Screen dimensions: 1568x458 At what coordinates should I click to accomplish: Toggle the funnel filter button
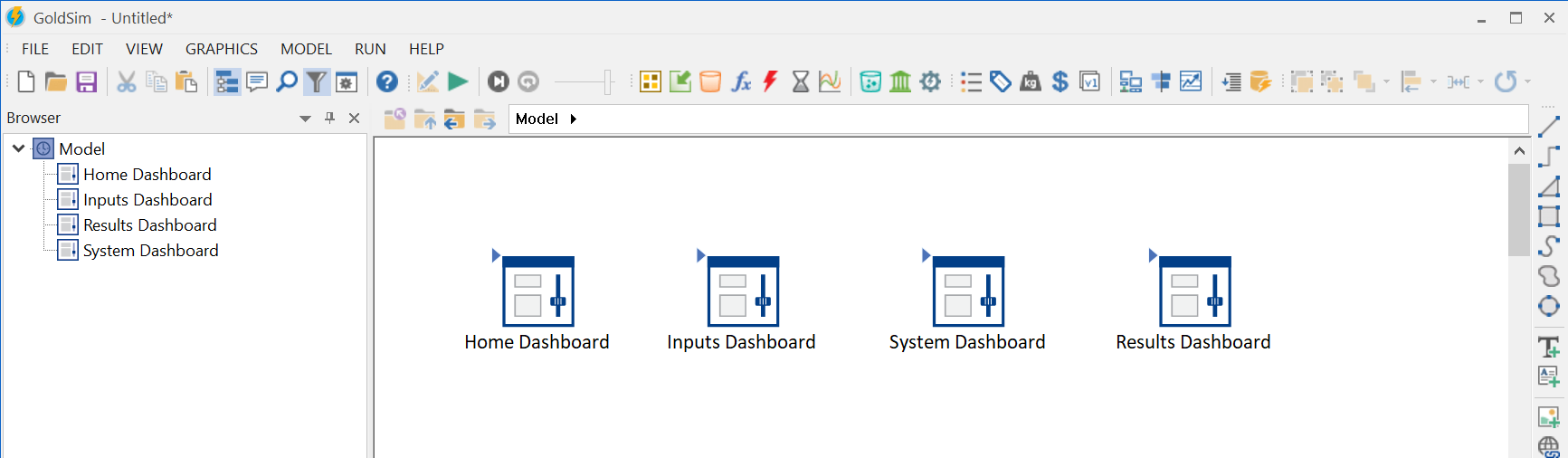317,82
